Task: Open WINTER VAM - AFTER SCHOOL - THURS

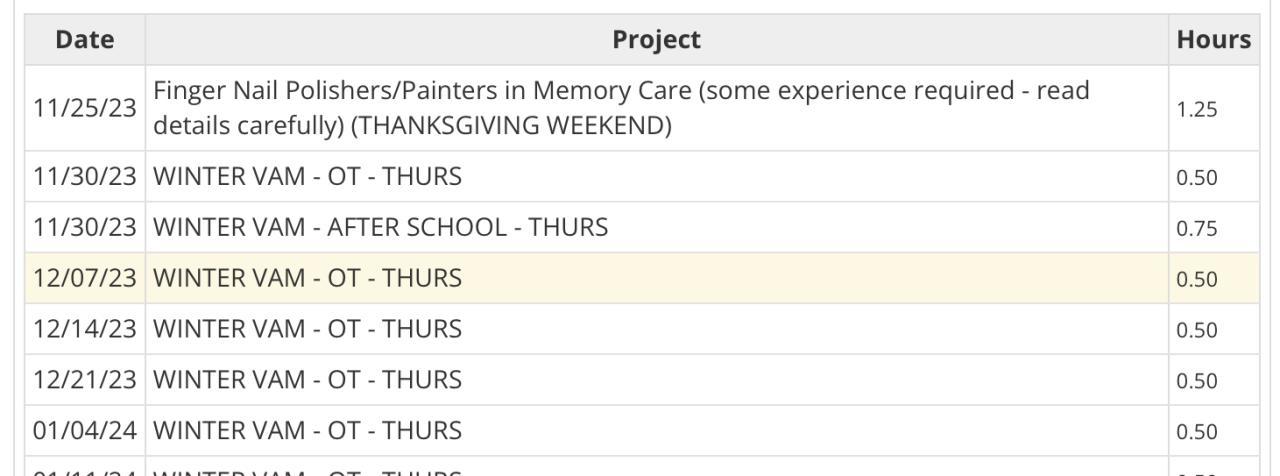Action: 380,228
